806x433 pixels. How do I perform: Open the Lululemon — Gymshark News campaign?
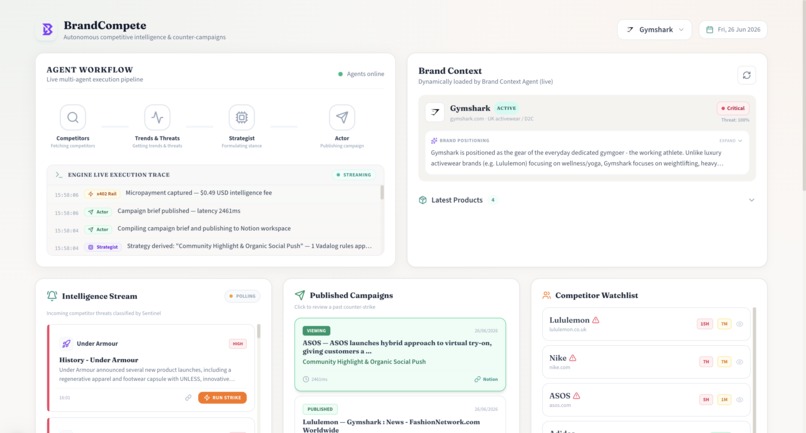[400, 416]
